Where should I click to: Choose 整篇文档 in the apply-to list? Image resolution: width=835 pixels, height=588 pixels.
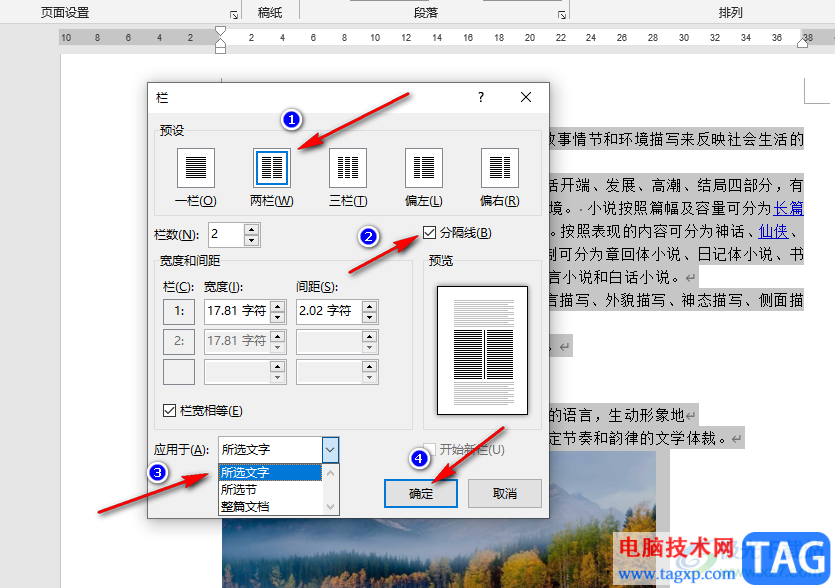271,507
